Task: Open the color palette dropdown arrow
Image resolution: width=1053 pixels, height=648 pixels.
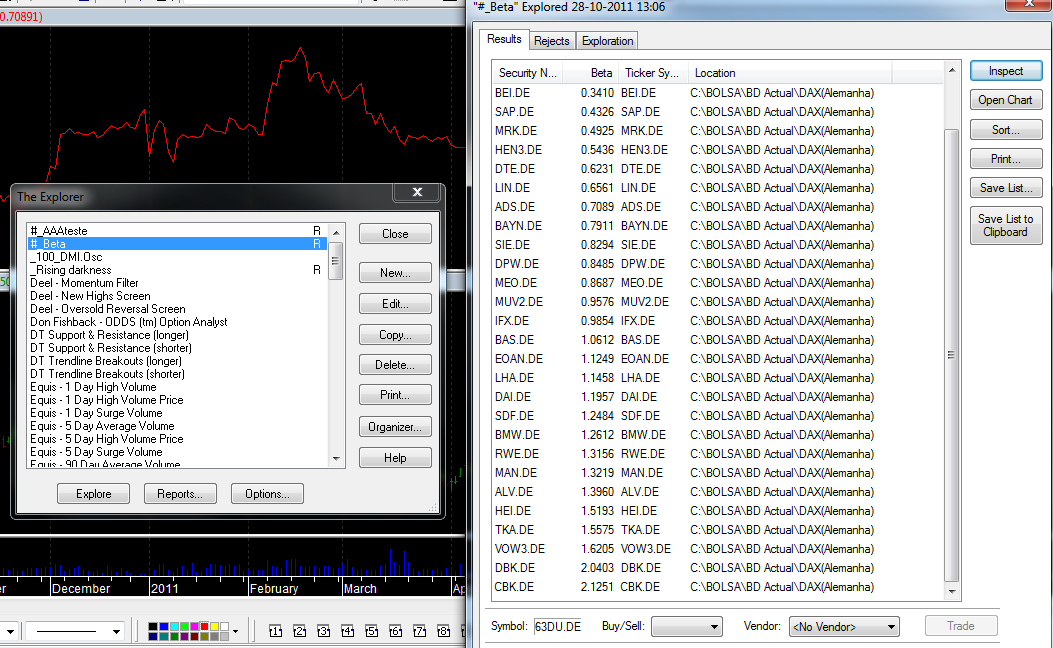Action: [235, 631]
